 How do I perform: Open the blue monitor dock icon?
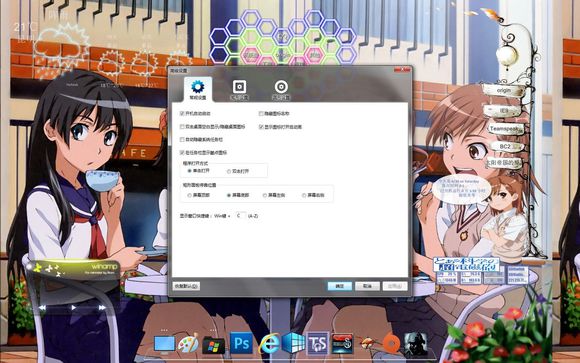coord(164,344)
